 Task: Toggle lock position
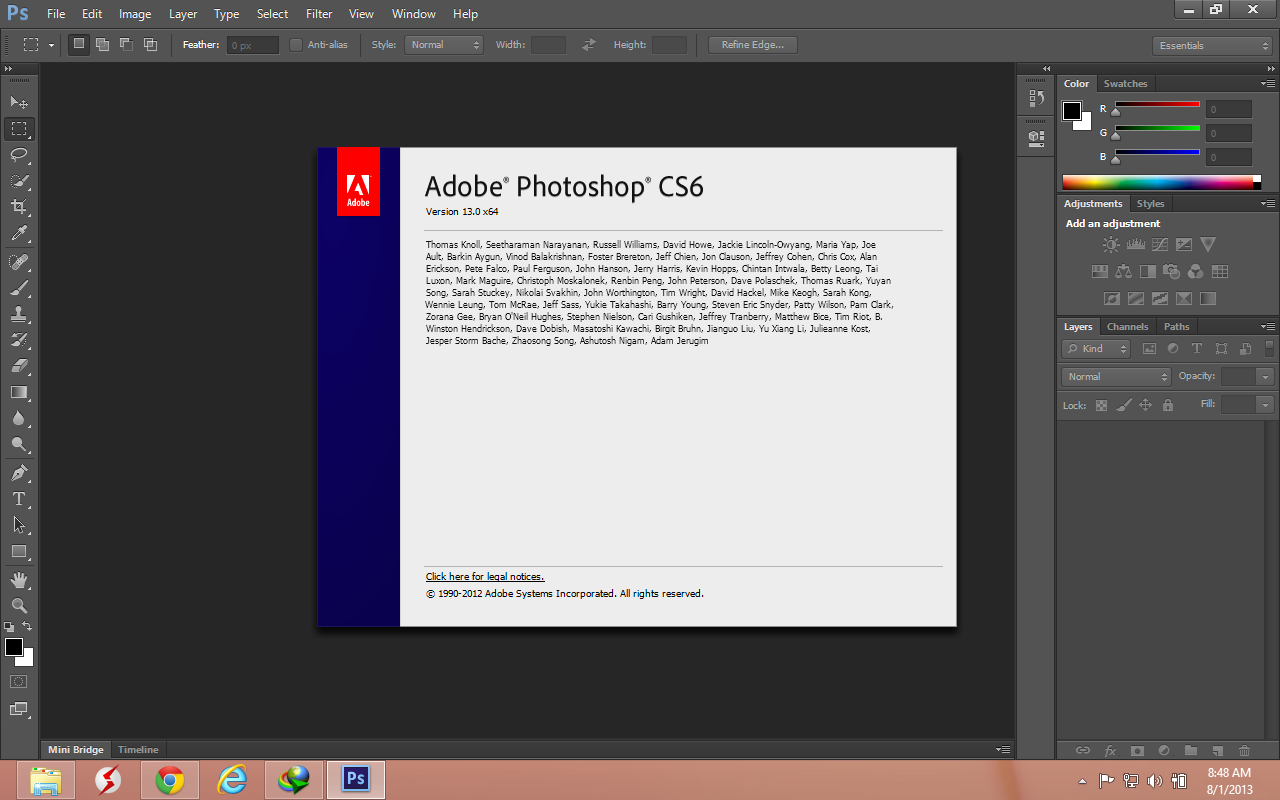[x=1145, y=405]
